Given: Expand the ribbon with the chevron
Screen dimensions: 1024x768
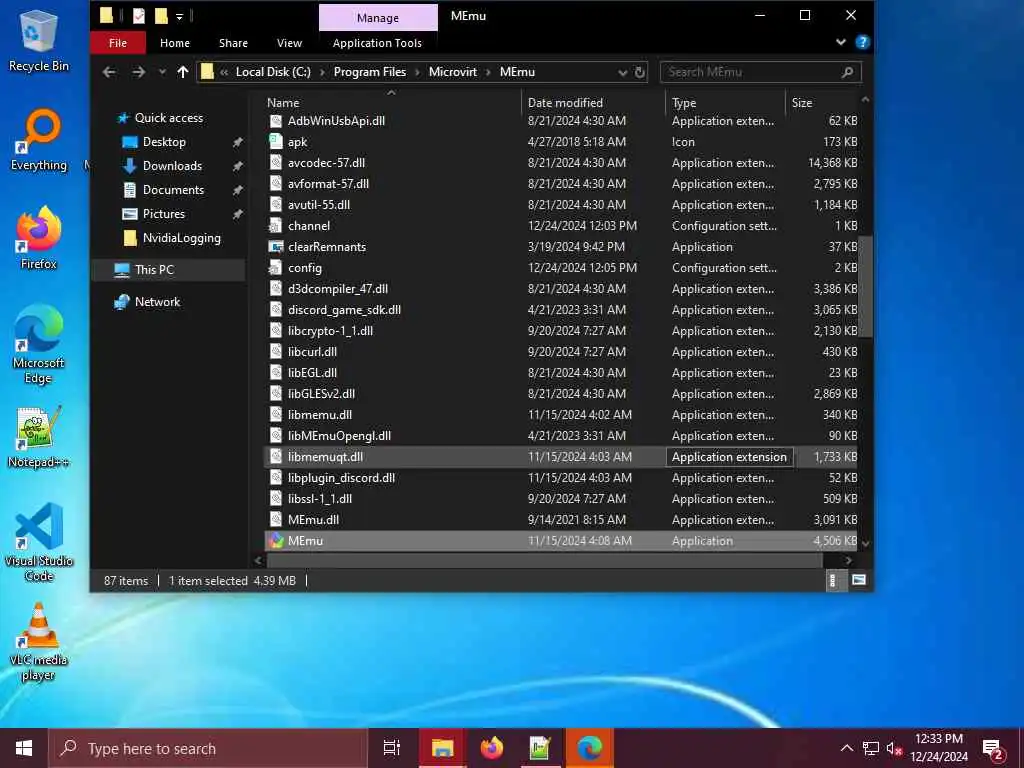Looking at the screenshot, I should (x=840, y=42).
